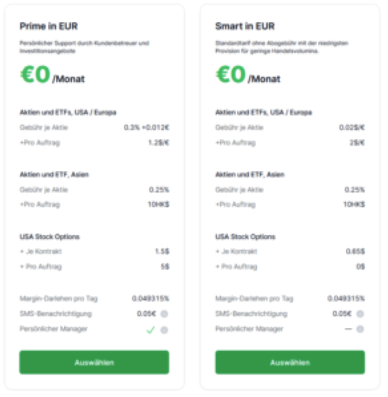Screen dimensions: 388x397
Task: Click €0 /Monat price on Prime card
Action: [52, 75]
